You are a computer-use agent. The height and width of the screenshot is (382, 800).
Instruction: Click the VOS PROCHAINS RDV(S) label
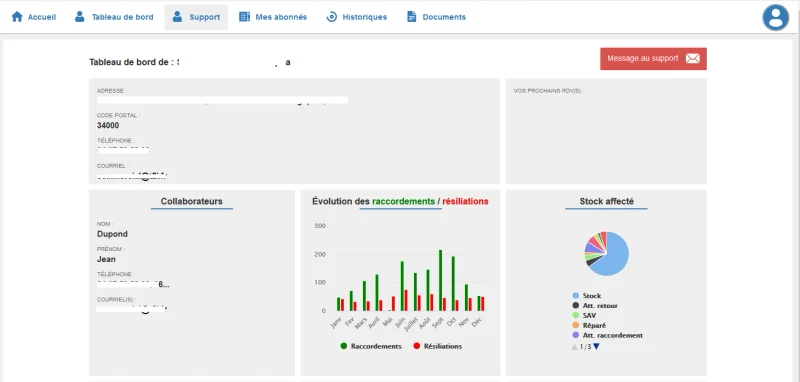point(548,91)
